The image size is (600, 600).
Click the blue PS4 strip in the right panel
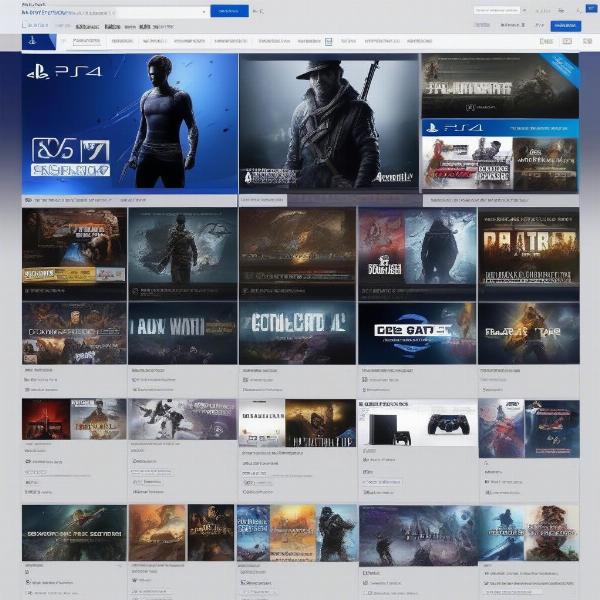click(500, 128)
